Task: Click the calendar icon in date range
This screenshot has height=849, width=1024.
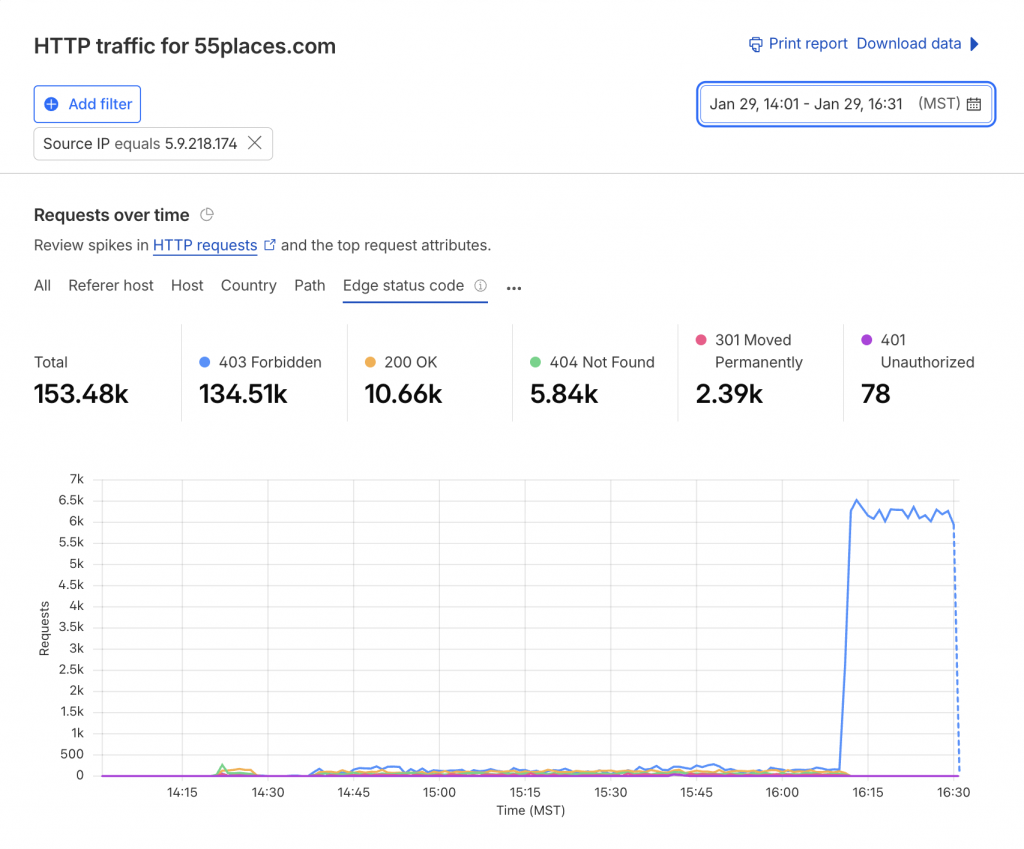Action: [x=974, y=104]
